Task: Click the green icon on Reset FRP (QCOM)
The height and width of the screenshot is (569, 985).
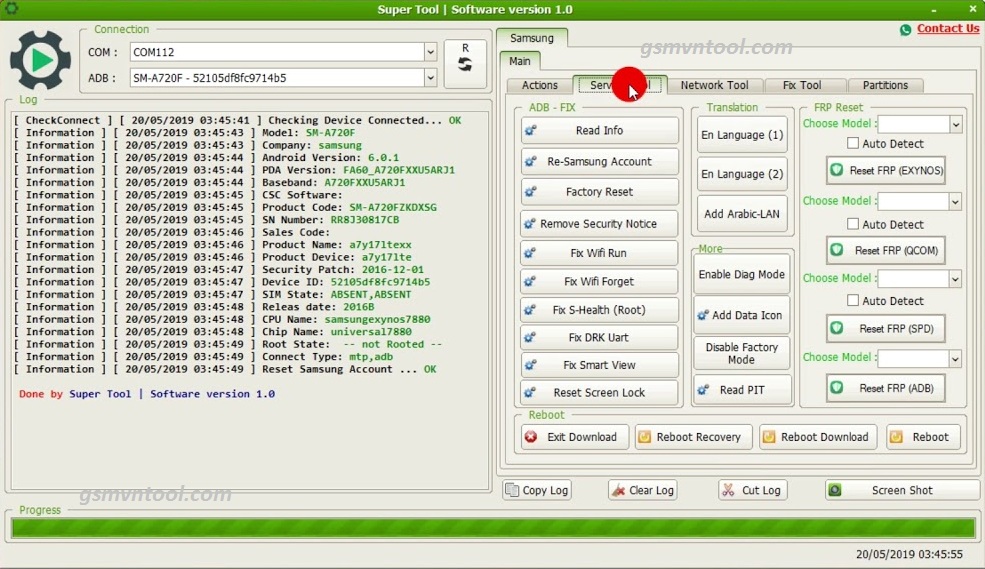Action: pyautogui.click(x=837, y=250)
